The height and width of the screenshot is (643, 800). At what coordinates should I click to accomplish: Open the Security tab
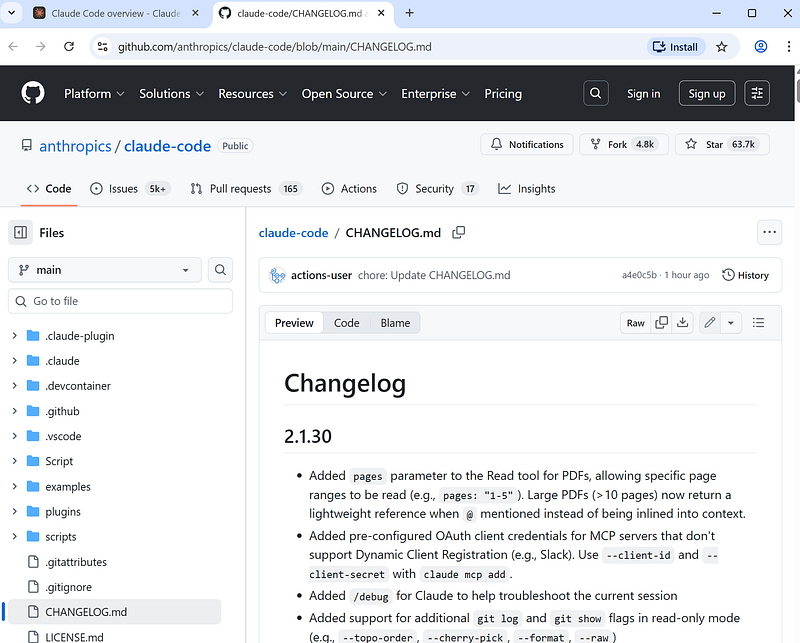click(437, 189)
